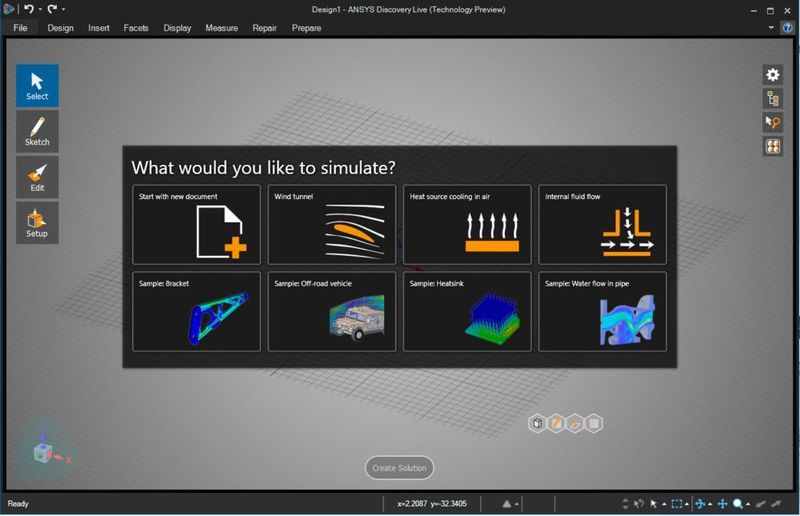This screenshot has height=516, width=800.
Task: Open dropdown beside the arrow select mode icon
Action: point(664,504)
